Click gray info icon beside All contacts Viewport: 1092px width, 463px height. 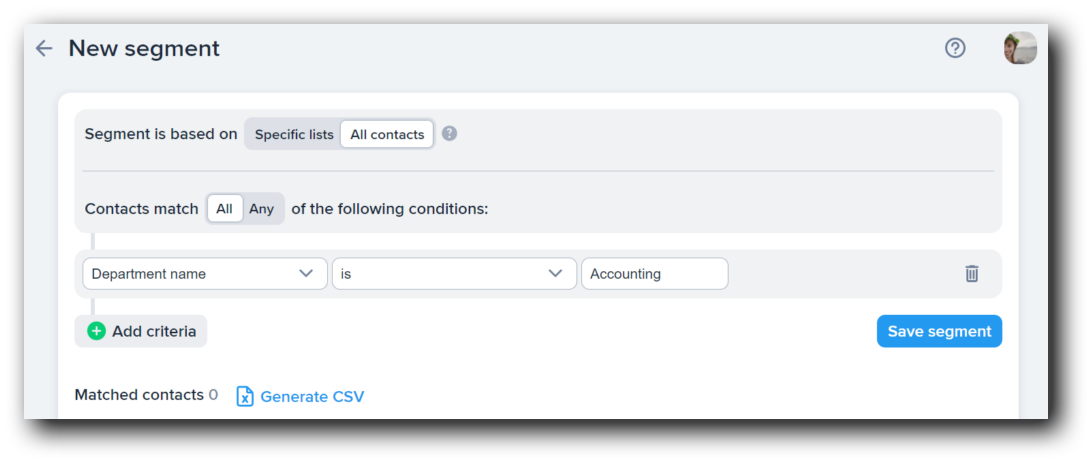(x=449, y=134)
